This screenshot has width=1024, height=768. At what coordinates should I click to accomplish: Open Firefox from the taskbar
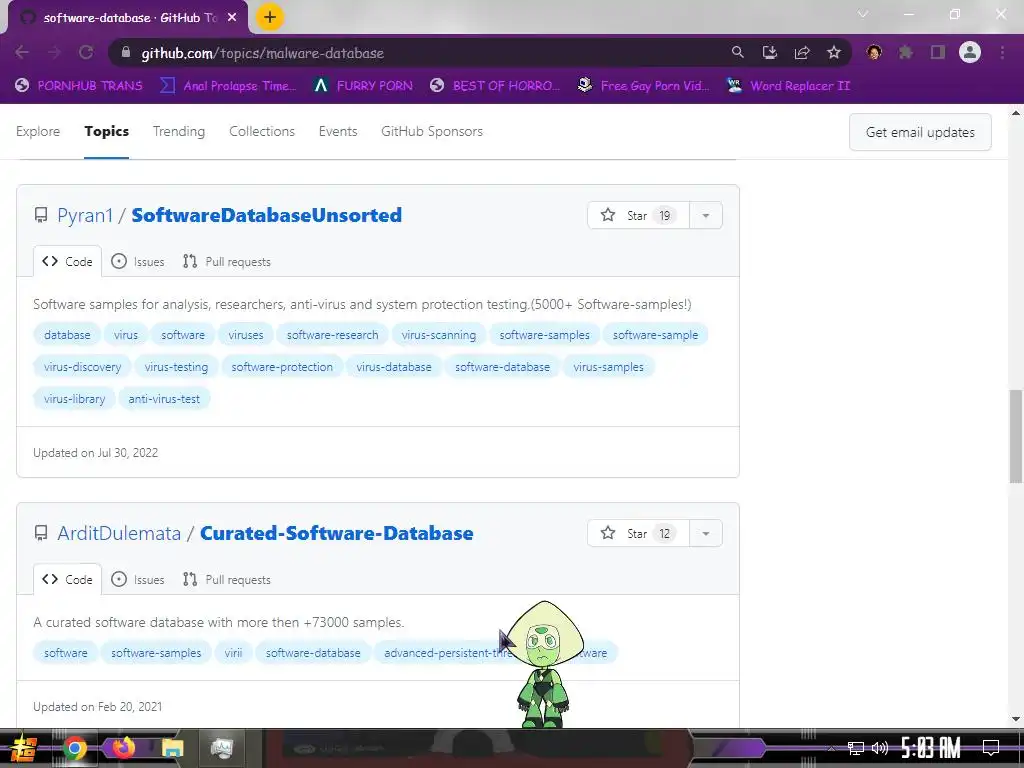[123, 748]
